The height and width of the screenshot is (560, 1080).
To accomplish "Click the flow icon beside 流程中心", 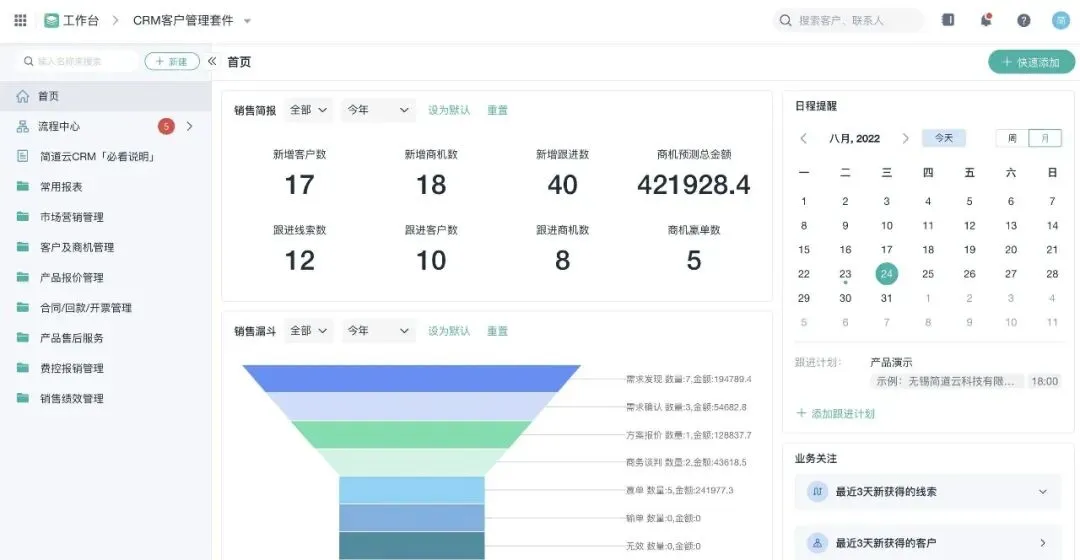I will click(x=23, y=127).
